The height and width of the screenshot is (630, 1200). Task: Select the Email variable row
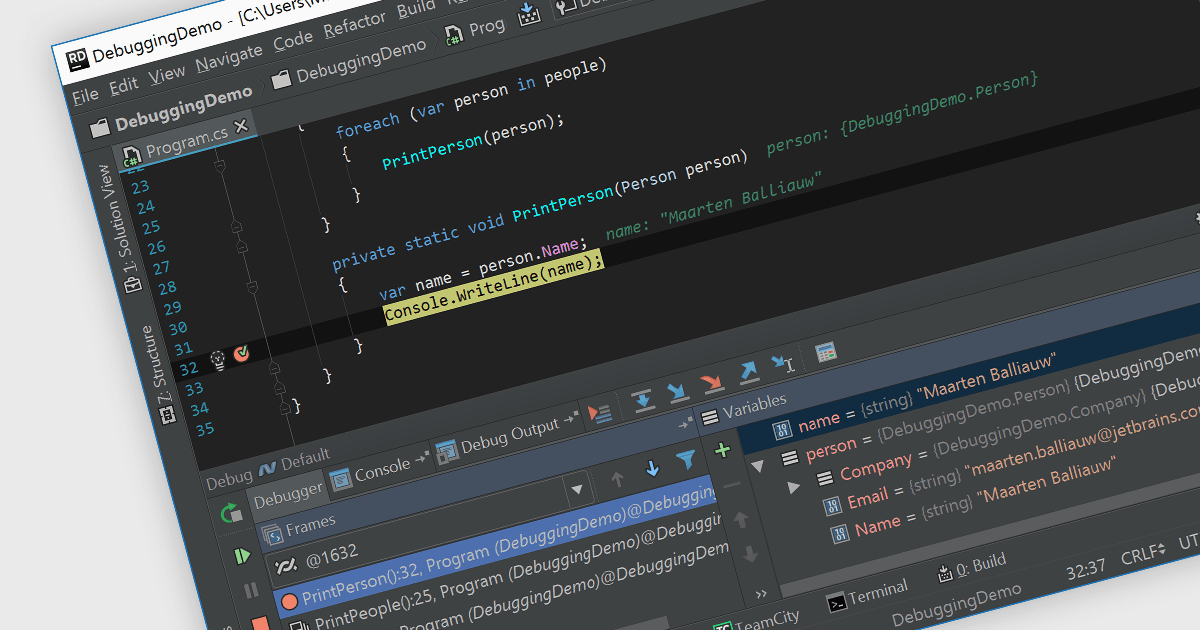click(x=1010, y=459)
